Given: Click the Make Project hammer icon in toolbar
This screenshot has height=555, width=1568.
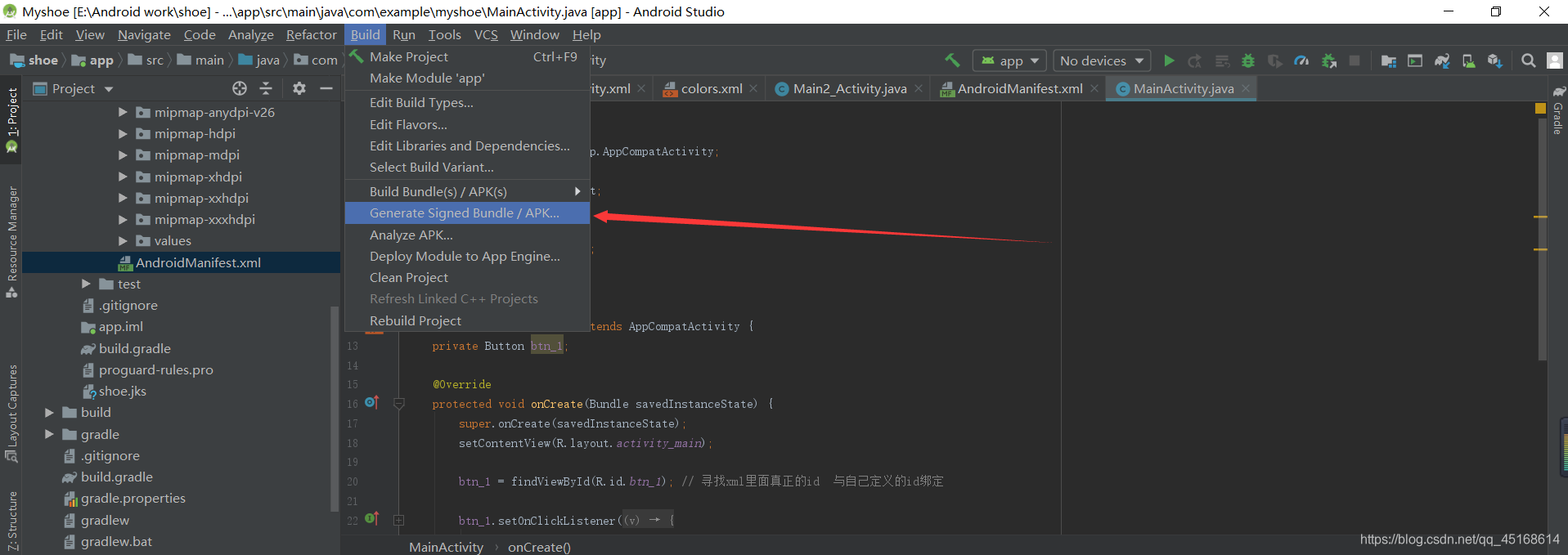Looking at the screenshot, I should click(x=952, y=60).
